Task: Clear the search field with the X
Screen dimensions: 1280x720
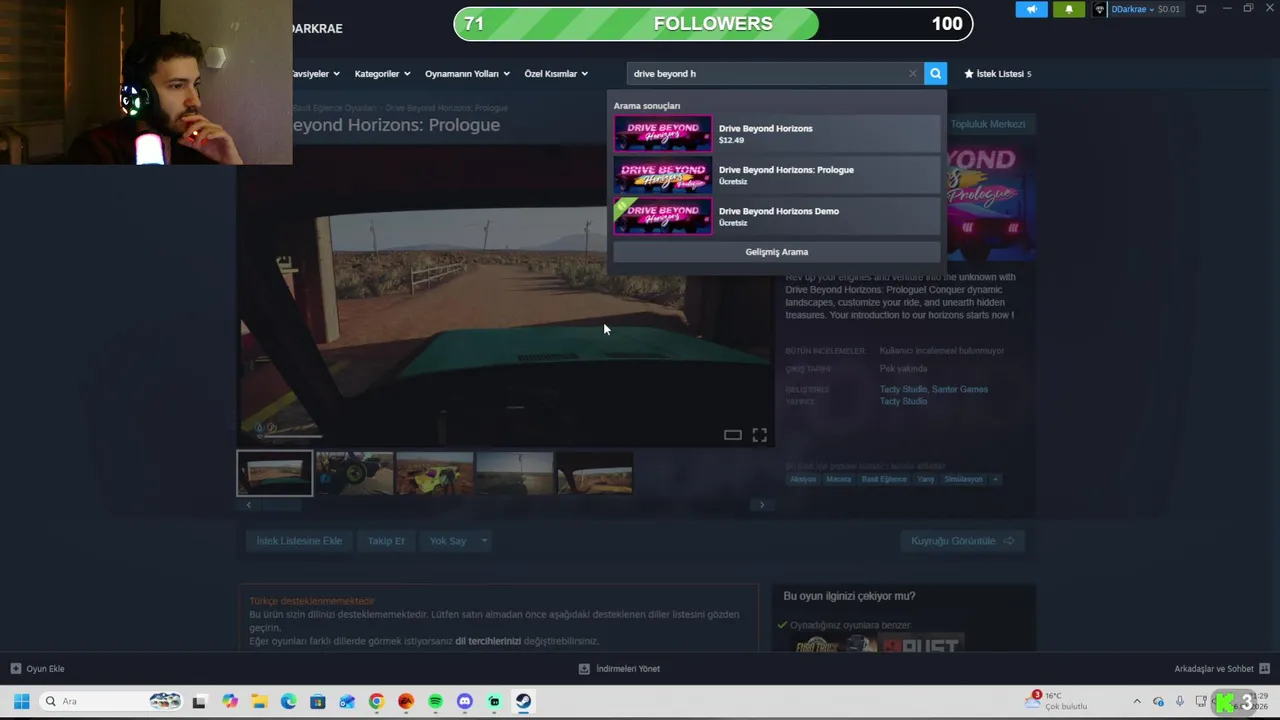Action: tap(912, 73)
